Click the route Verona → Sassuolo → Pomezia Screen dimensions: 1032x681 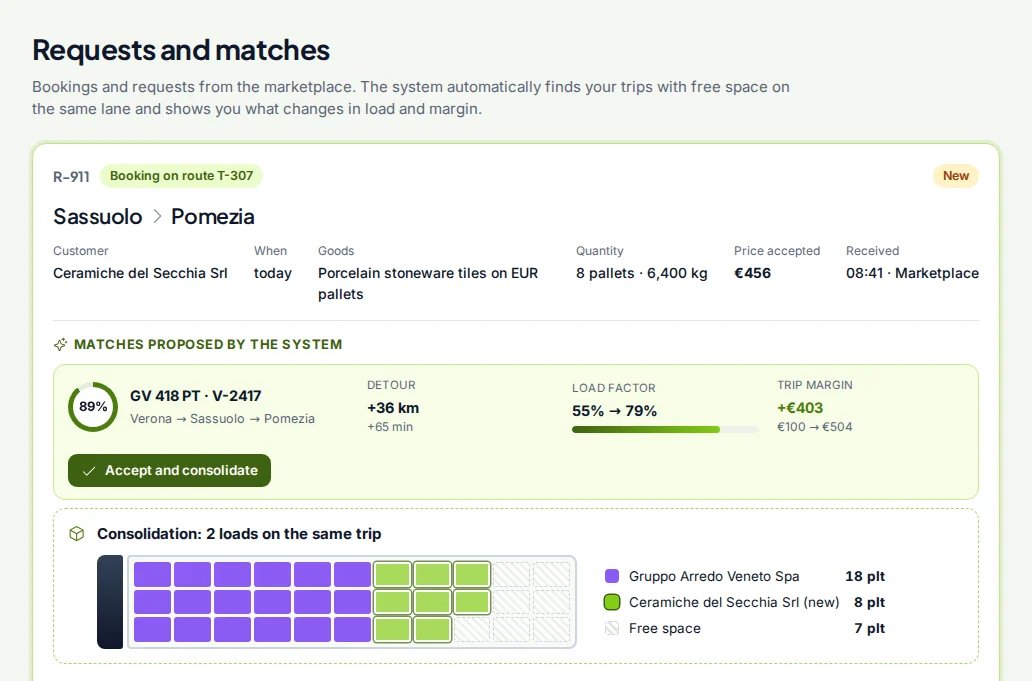222,418
